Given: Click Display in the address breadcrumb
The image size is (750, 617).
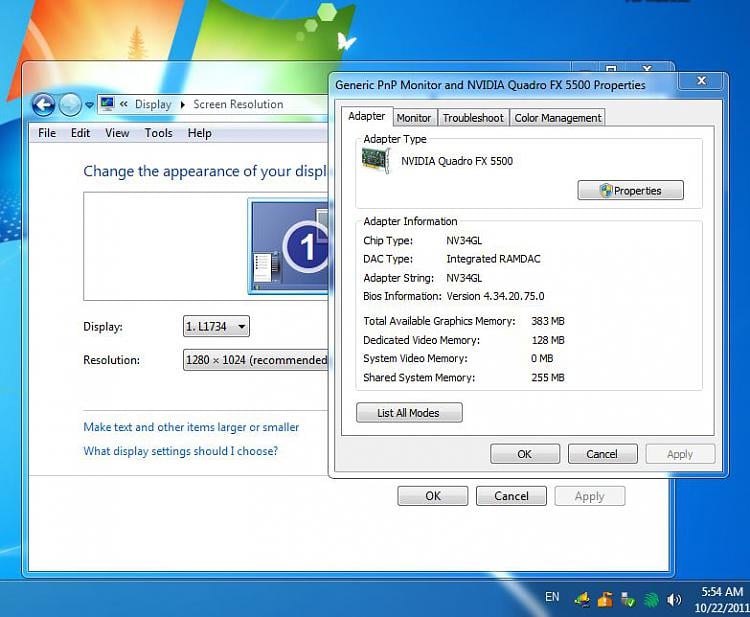Looking at the screenshot, I should pyautogui.click(x=153, y=104).
